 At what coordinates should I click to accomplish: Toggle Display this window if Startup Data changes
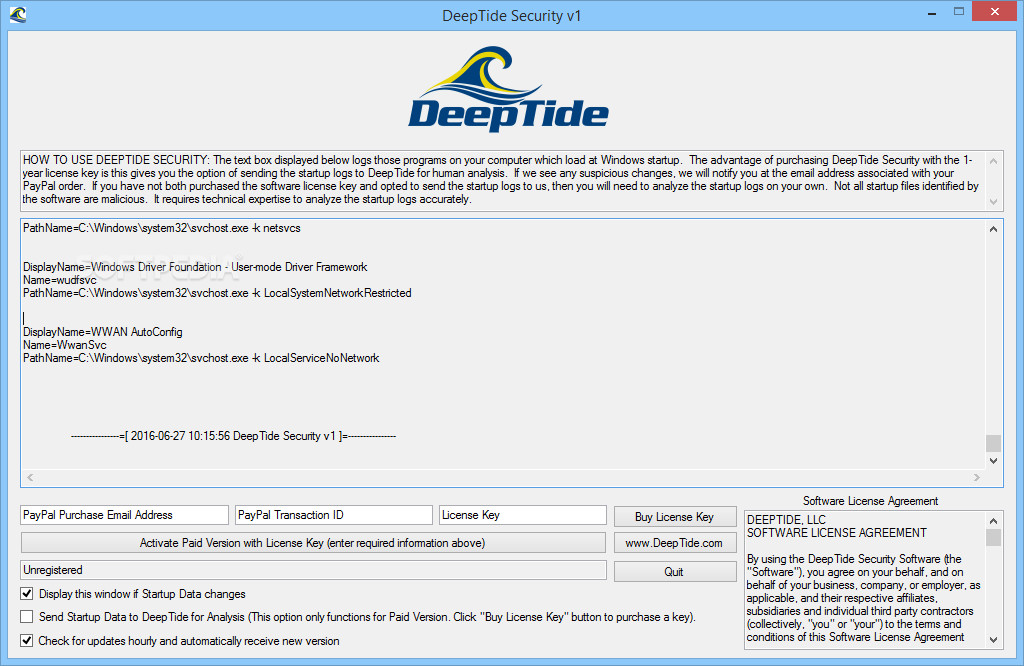click(27, 594)
